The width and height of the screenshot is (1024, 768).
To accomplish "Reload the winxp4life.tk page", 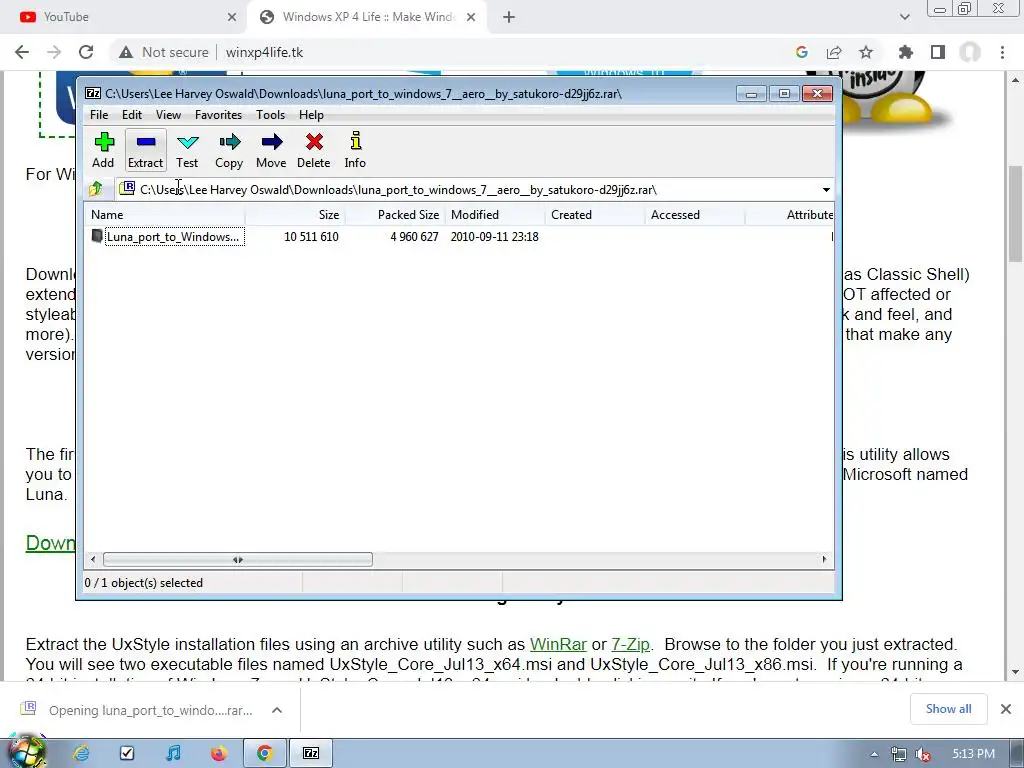I will [86, 52].
